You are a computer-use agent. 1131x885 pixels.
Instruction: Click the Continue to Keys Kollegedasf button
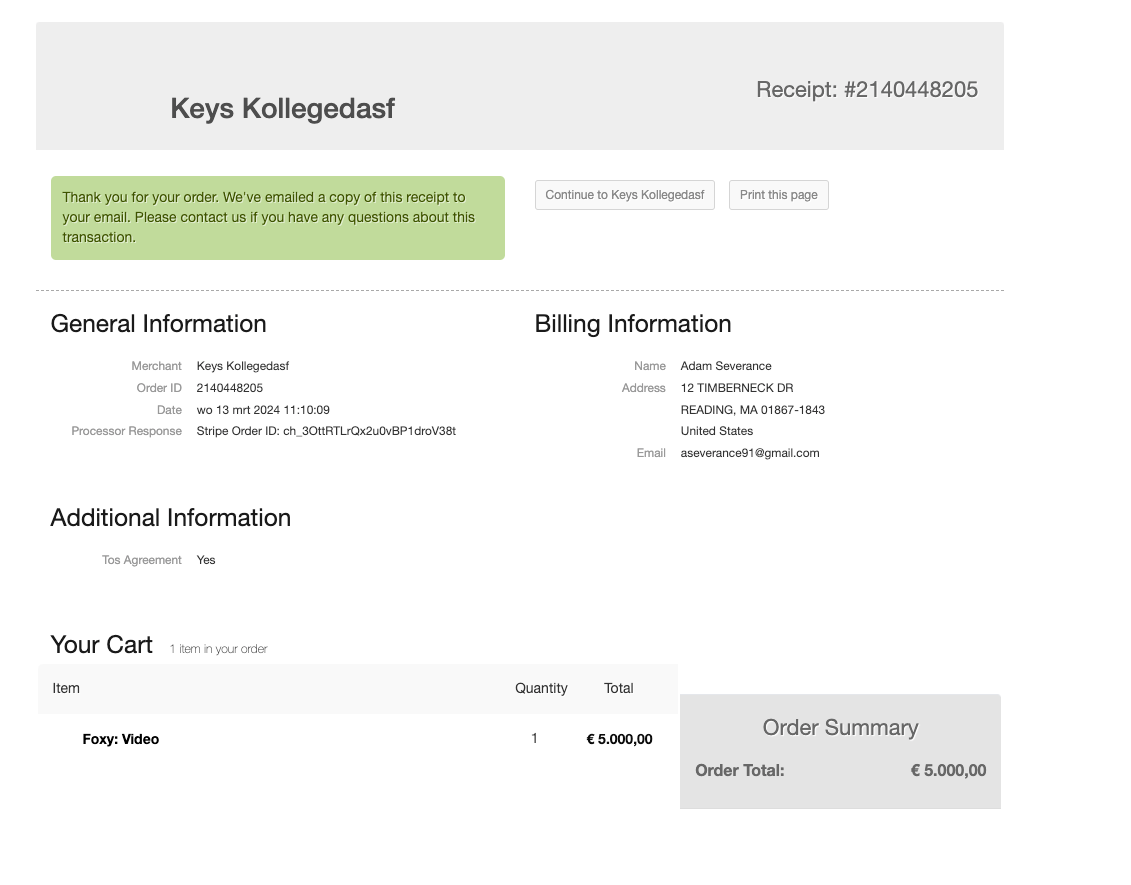click(625, 195)
